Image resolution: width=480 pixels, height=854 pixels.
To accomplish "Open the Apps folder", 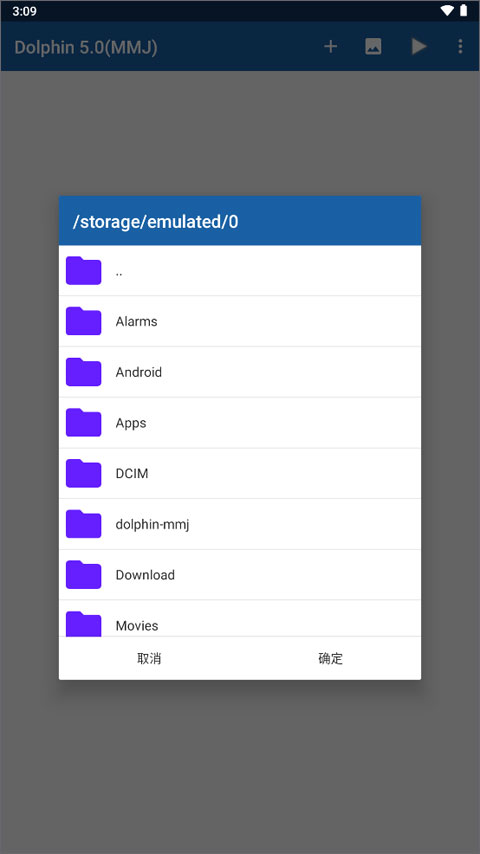I will point(240,423).
